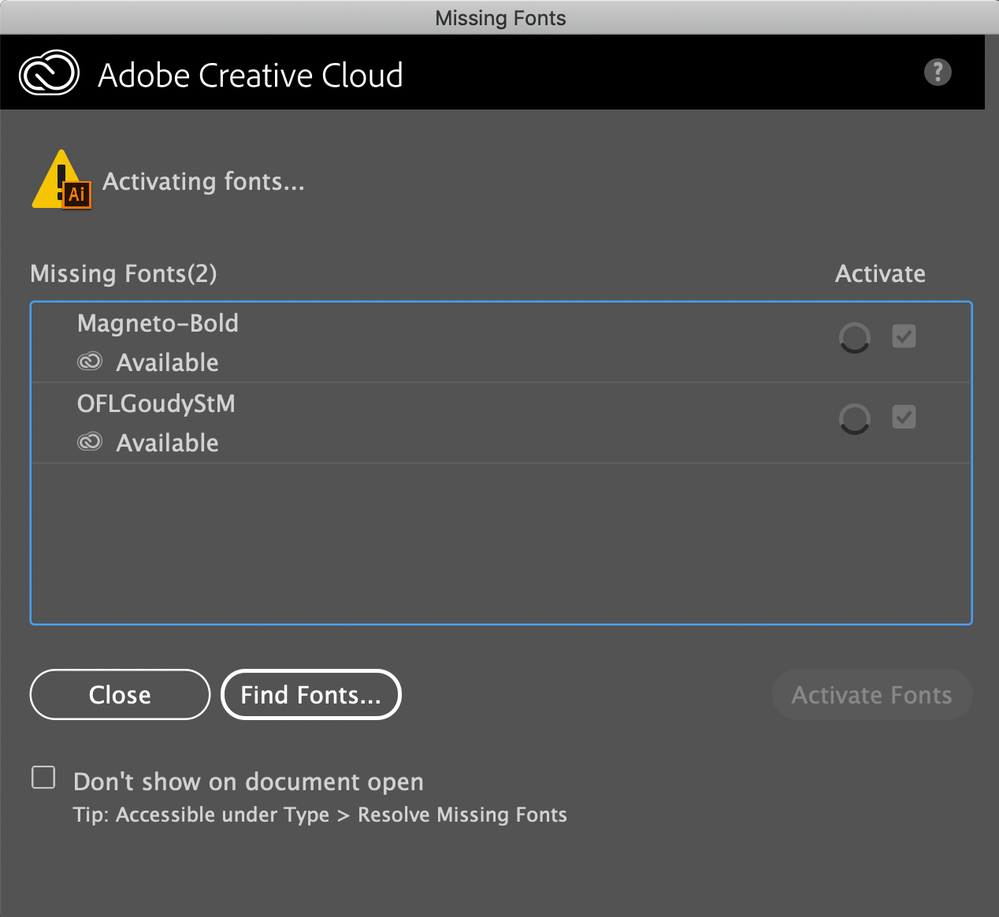Click the OFLGoudyStM loading spinner
The image size is (999, 917).
coord(854,418)
